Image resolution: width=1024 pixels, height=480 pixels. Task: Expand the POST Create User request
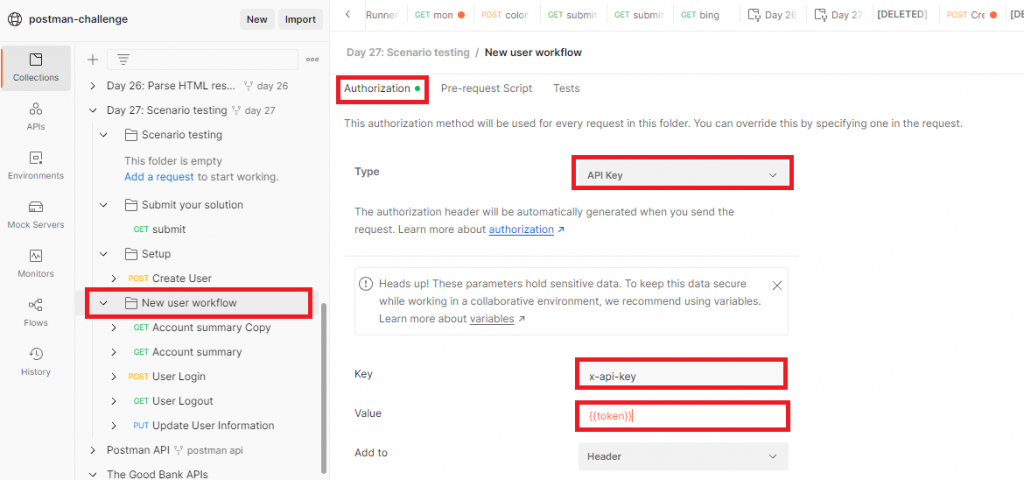pyautogui.click(x=114, y=278)
